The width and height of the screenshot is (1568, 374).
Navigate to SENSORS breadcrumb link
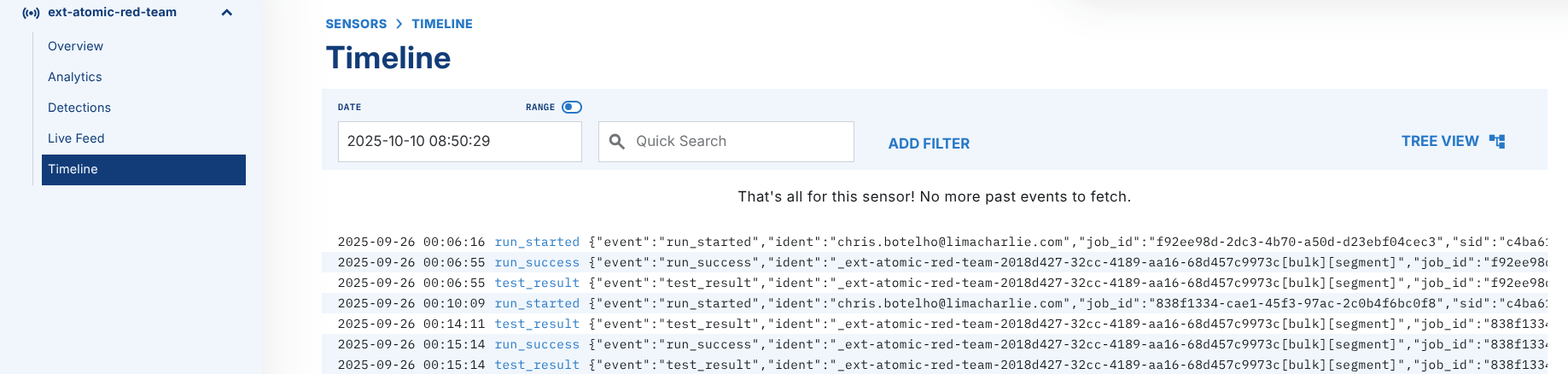pos(356,24)
